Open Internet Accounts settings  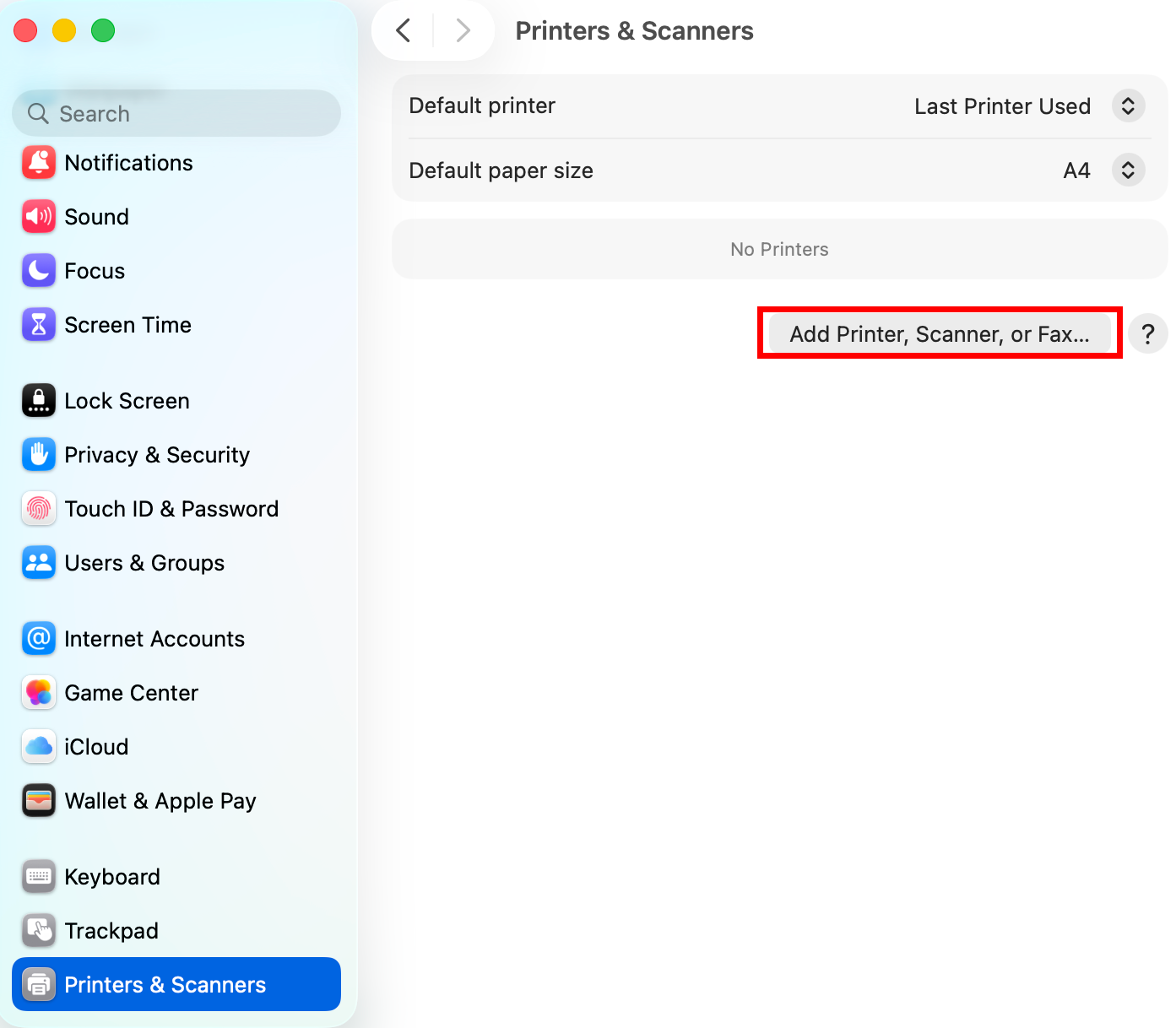(154, 639)
